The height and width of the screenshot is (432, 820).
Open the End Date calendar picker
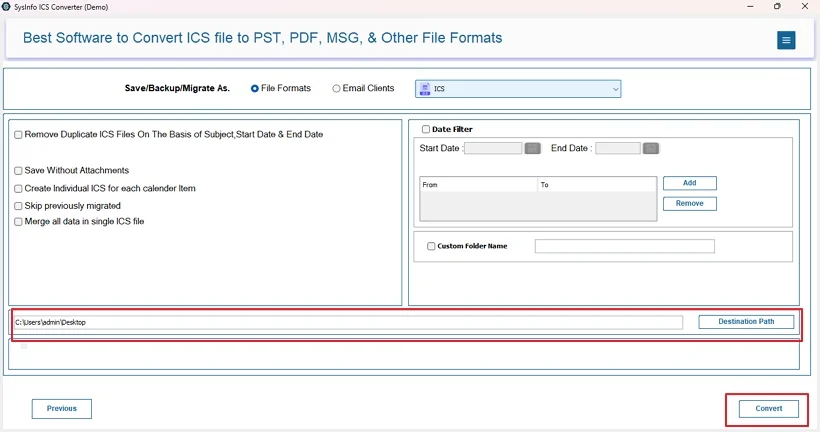(651, 149)
